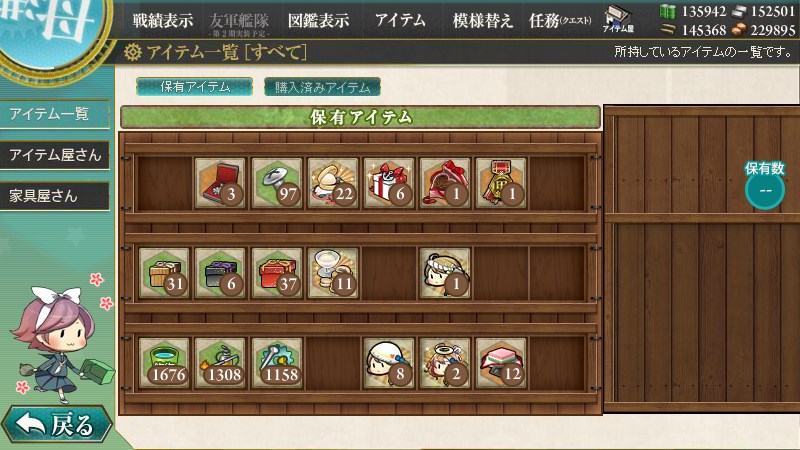Select the wooden furniture box showing 31
800x450 pixels.
164,273
